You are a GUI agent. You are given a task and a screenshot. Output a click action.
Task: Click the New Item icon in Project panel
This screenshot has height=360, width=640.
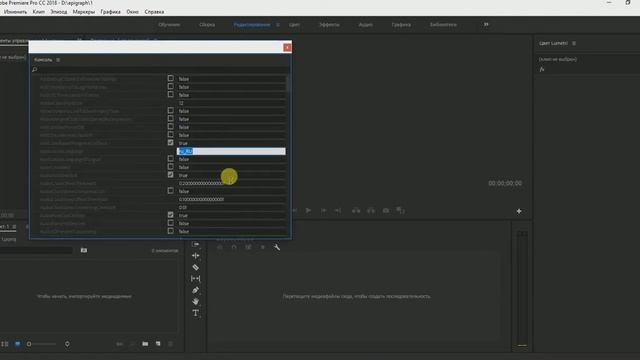tap(158, 344)
